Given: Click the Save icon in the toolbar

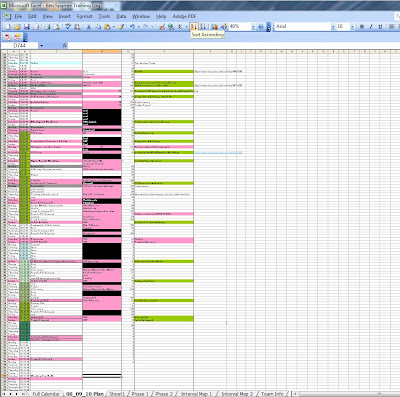Looking at the screenshot, I should [x=27, y=27].
